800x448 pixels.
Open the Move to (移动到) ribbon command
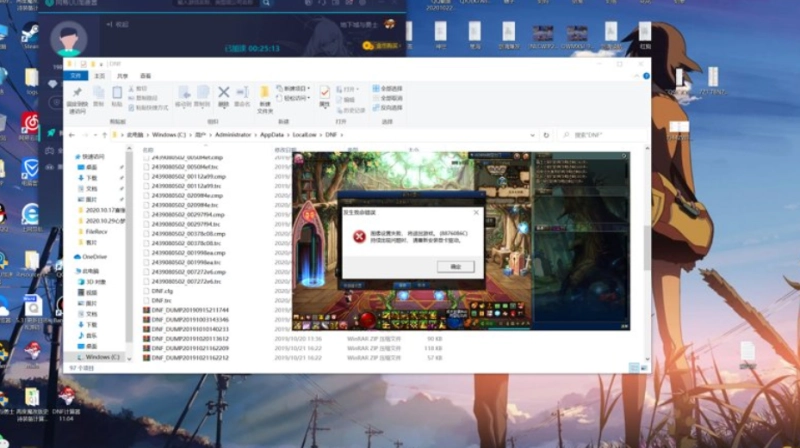183,96
